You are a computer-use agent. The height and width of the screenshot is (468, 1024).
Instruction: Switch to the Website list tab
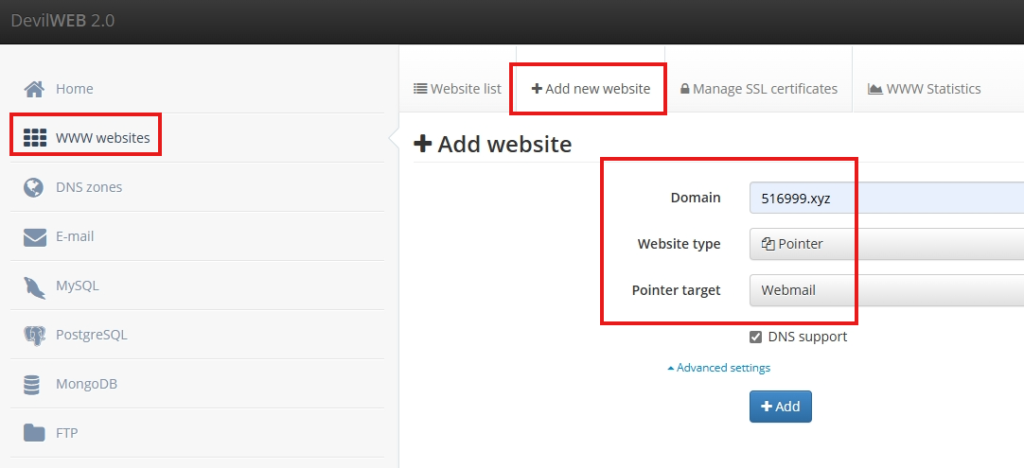(x=457, y=89)
